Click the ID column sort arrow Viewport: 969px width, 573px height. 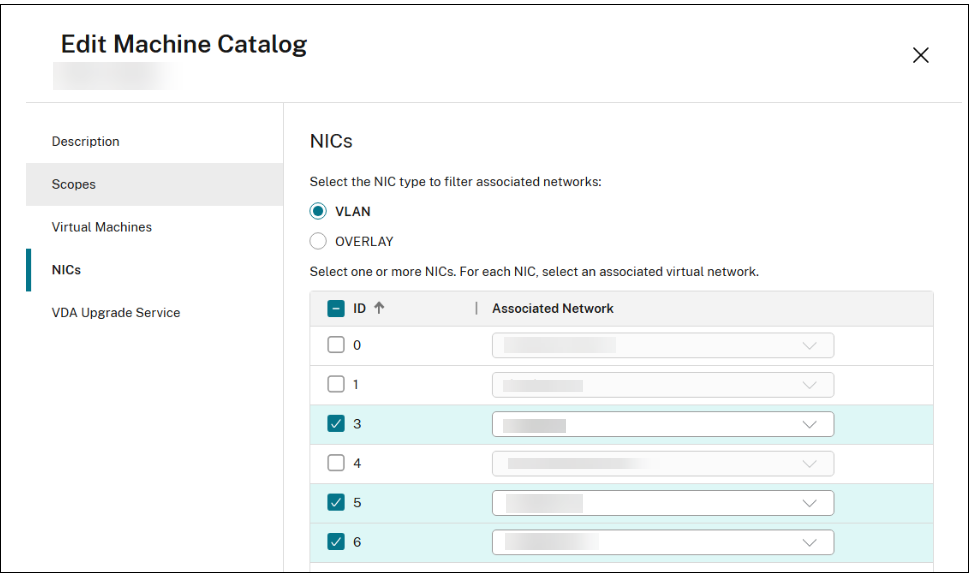click(x=379, y=308)
